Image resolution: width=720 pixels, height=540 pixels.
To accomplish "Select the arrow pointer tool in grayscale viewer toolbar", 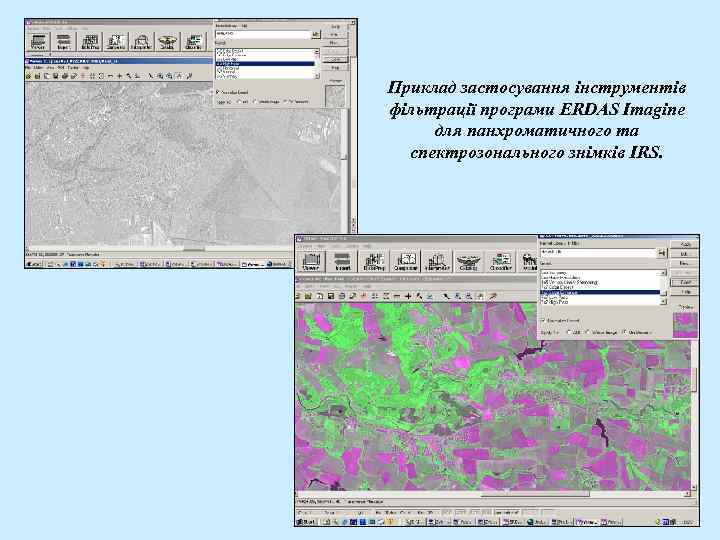I will tap(151, 76).
